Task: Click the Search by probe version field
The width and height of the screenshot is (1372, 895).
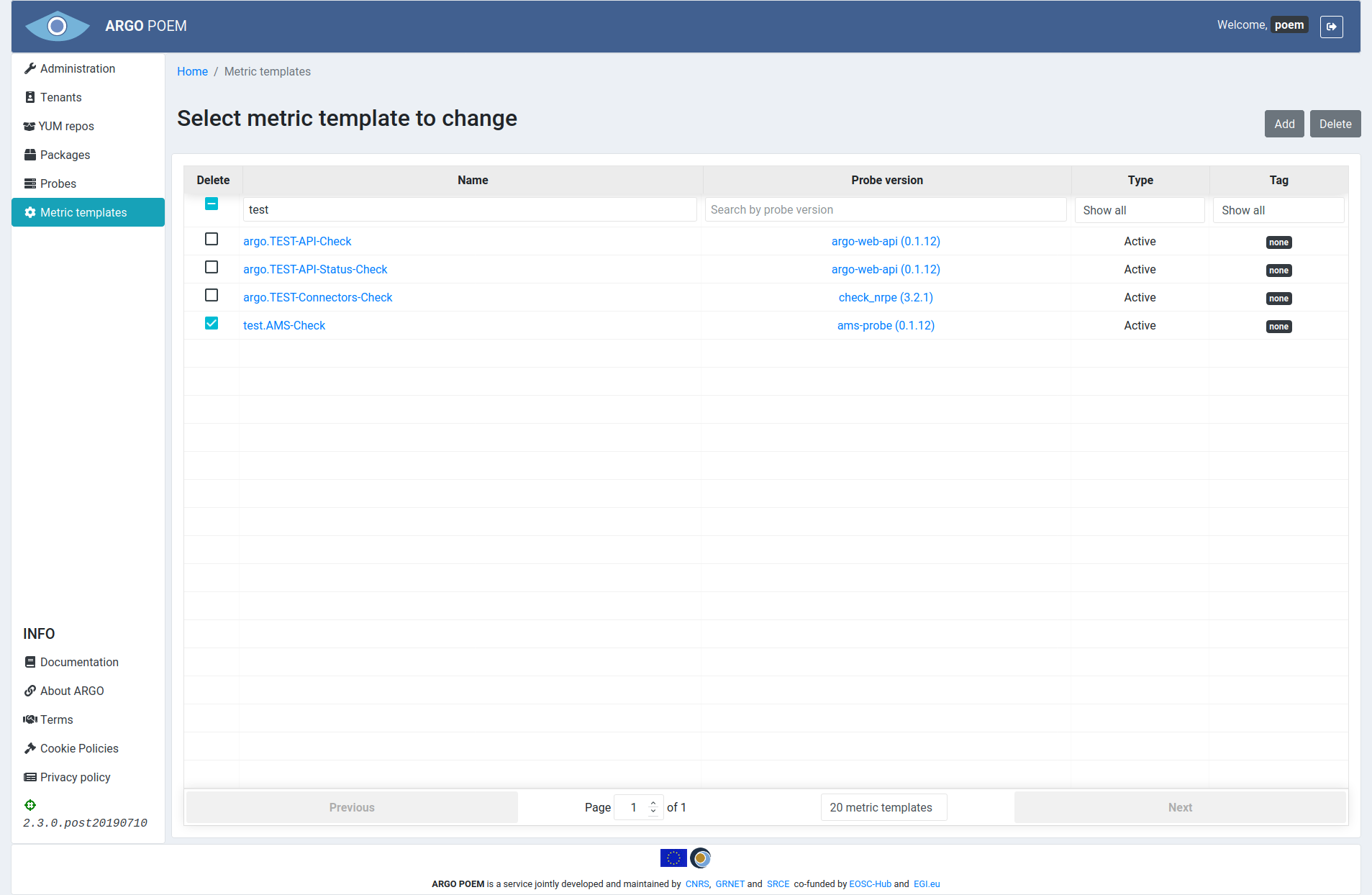Action: 886,209
